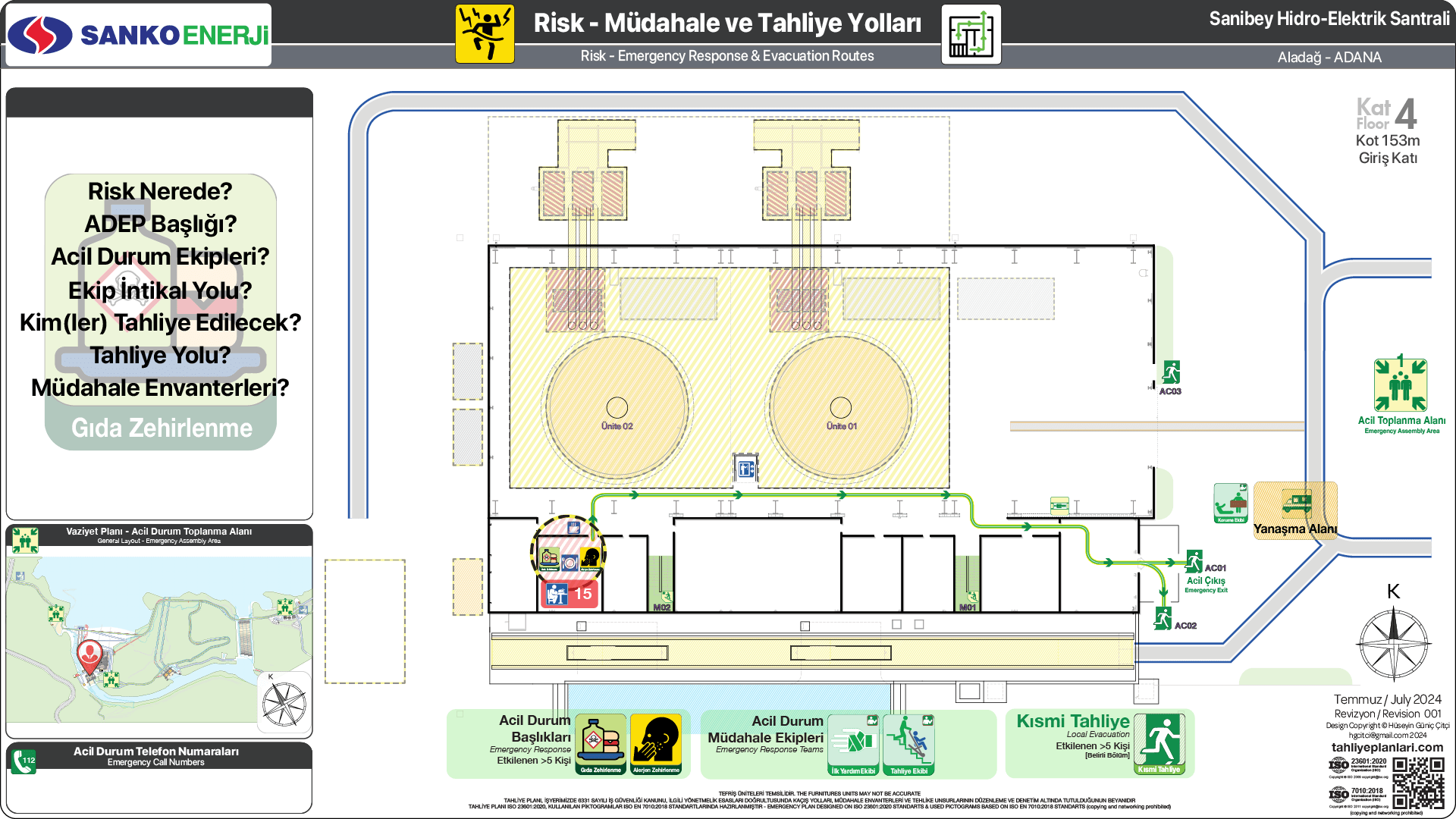The height and width of the screenshot is (819, 1456).
Task: Click the emergency phone 112 icon
Action: click(x=23, y=761)
